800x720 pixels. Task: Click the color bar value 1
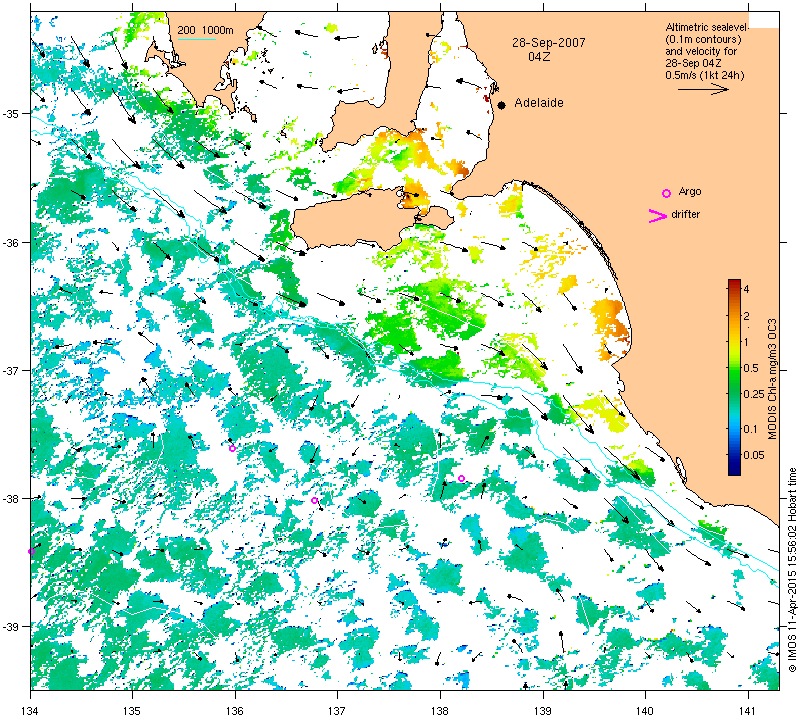[746, 342]
